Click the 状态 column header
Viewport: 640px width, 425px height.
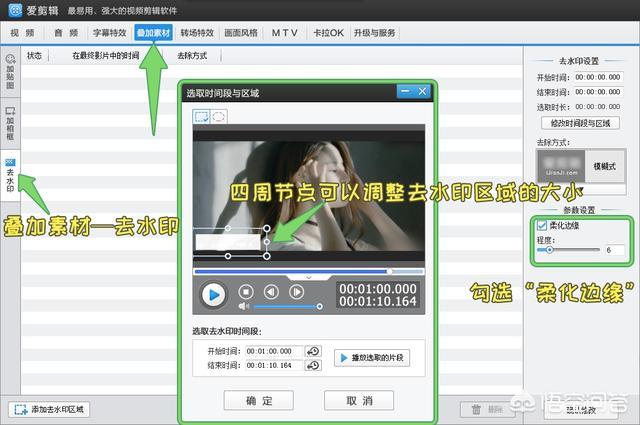34,56
